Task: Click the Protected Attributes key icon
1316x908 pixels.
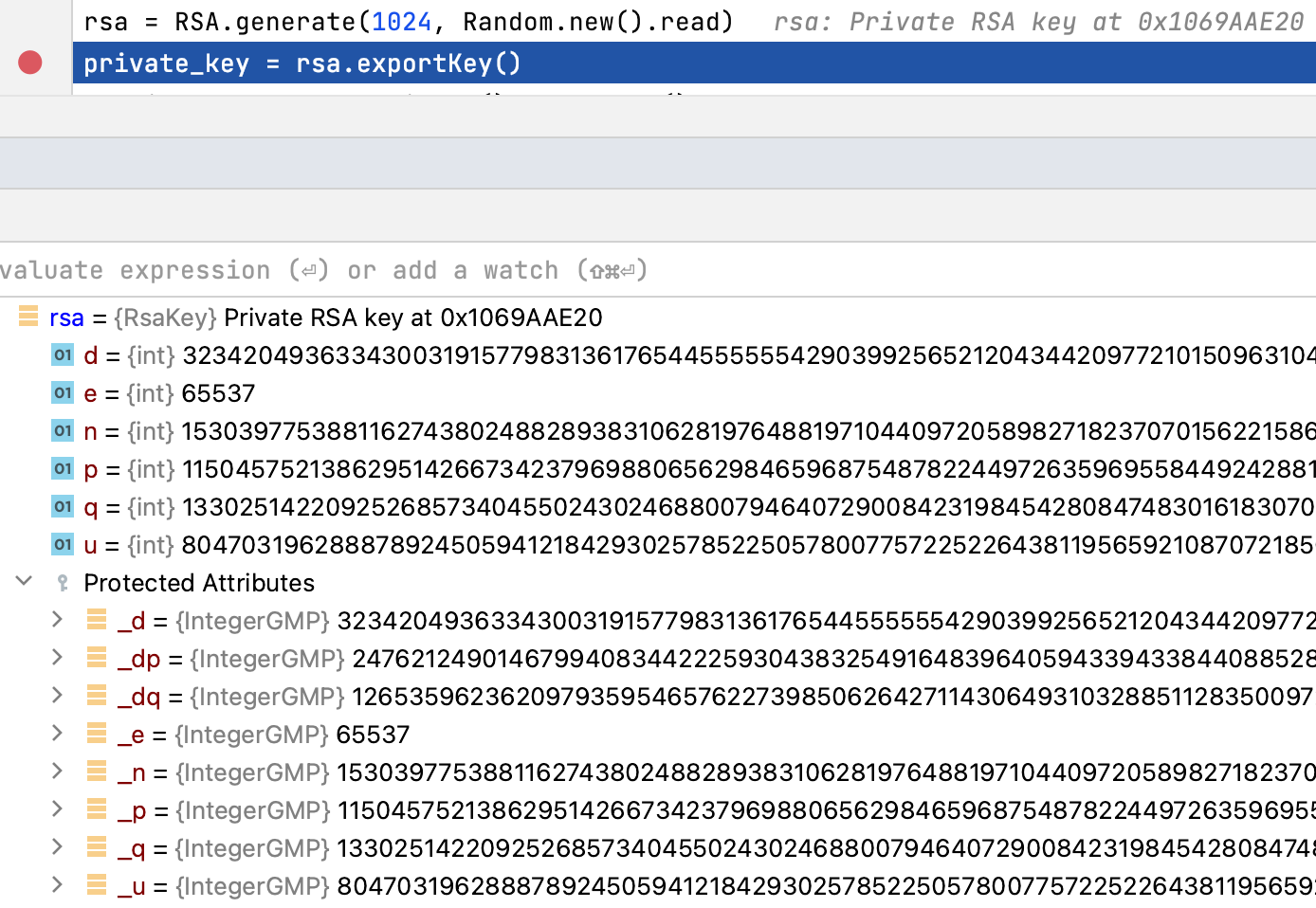Action: tap(63, 582)
